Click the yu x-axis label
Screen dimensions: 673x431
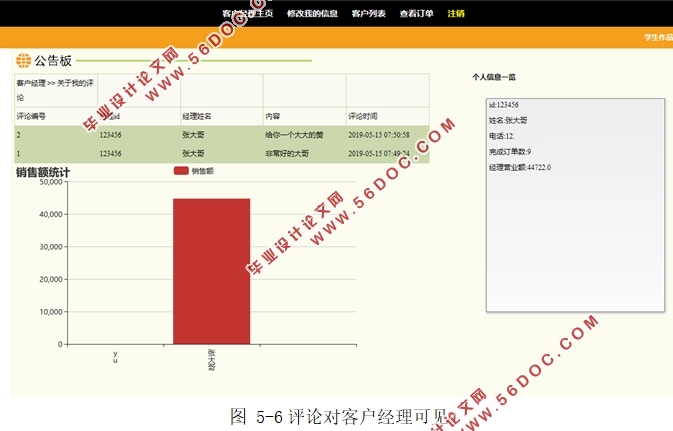click(x=115, y=357)
